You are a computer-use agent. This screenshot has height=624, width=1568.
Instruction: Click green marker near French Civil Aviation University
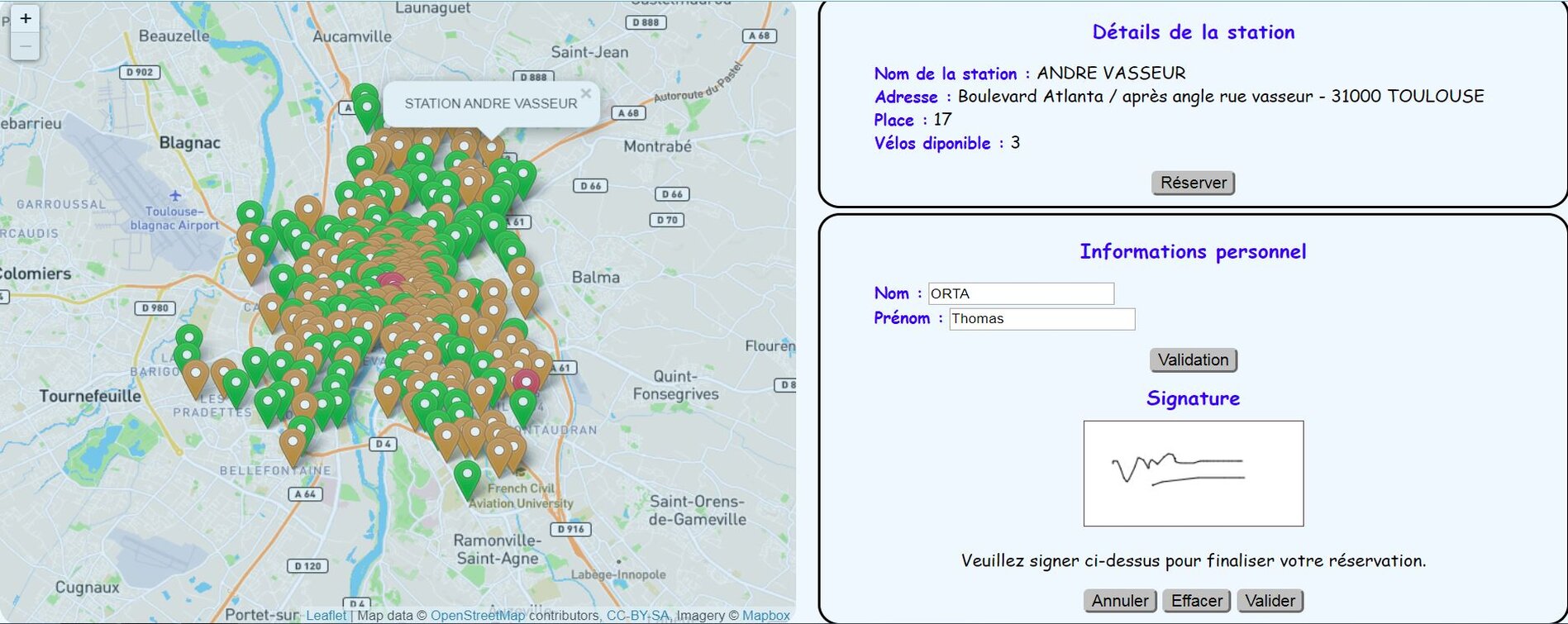[x=467, y=477]
